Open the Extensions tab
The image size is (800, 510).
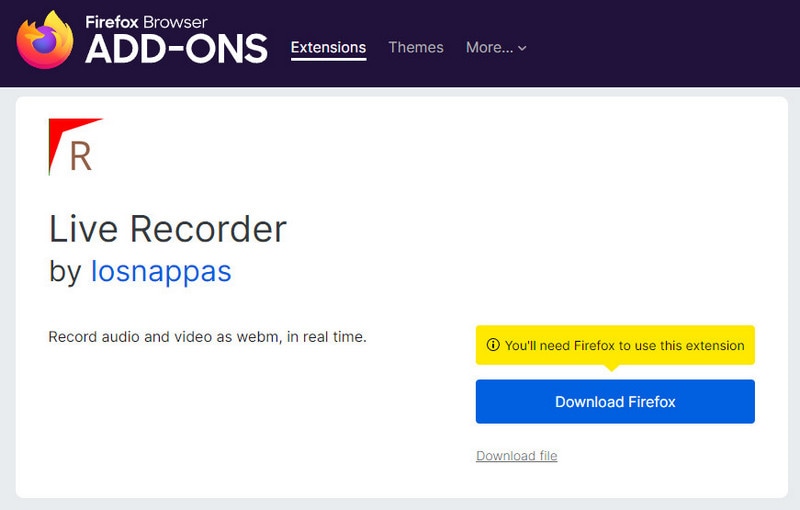(328, 47)
